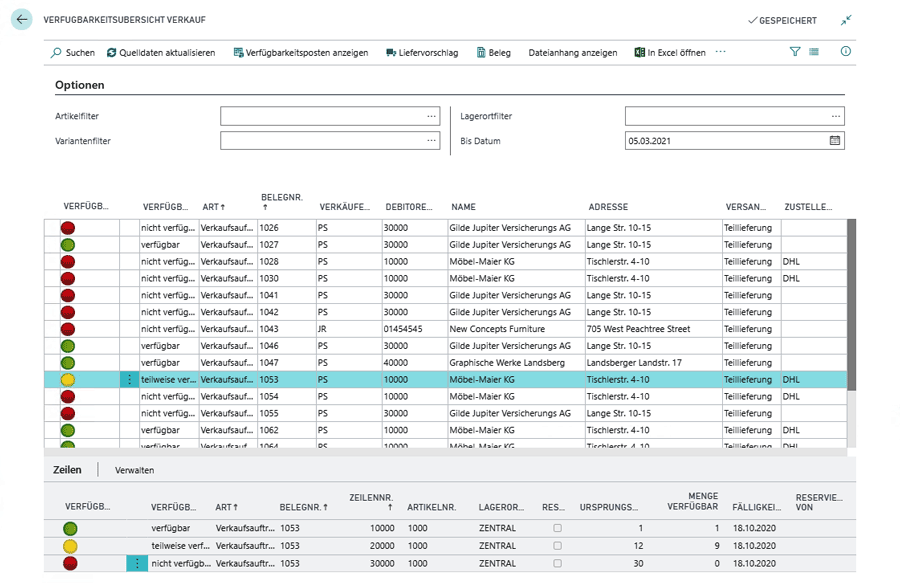Select order 1062 document number
Screen dimensions: 900x583
[x=269, y=430]
